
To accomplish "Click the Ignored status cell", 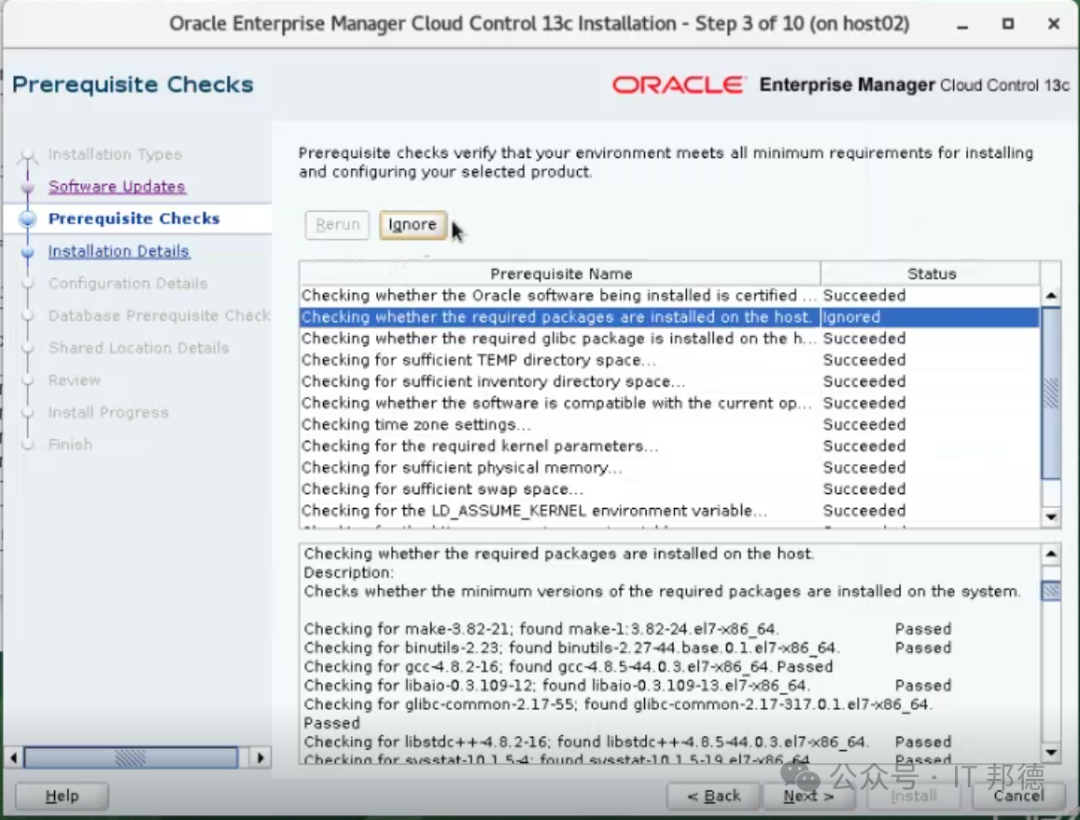I will [930, 317].
